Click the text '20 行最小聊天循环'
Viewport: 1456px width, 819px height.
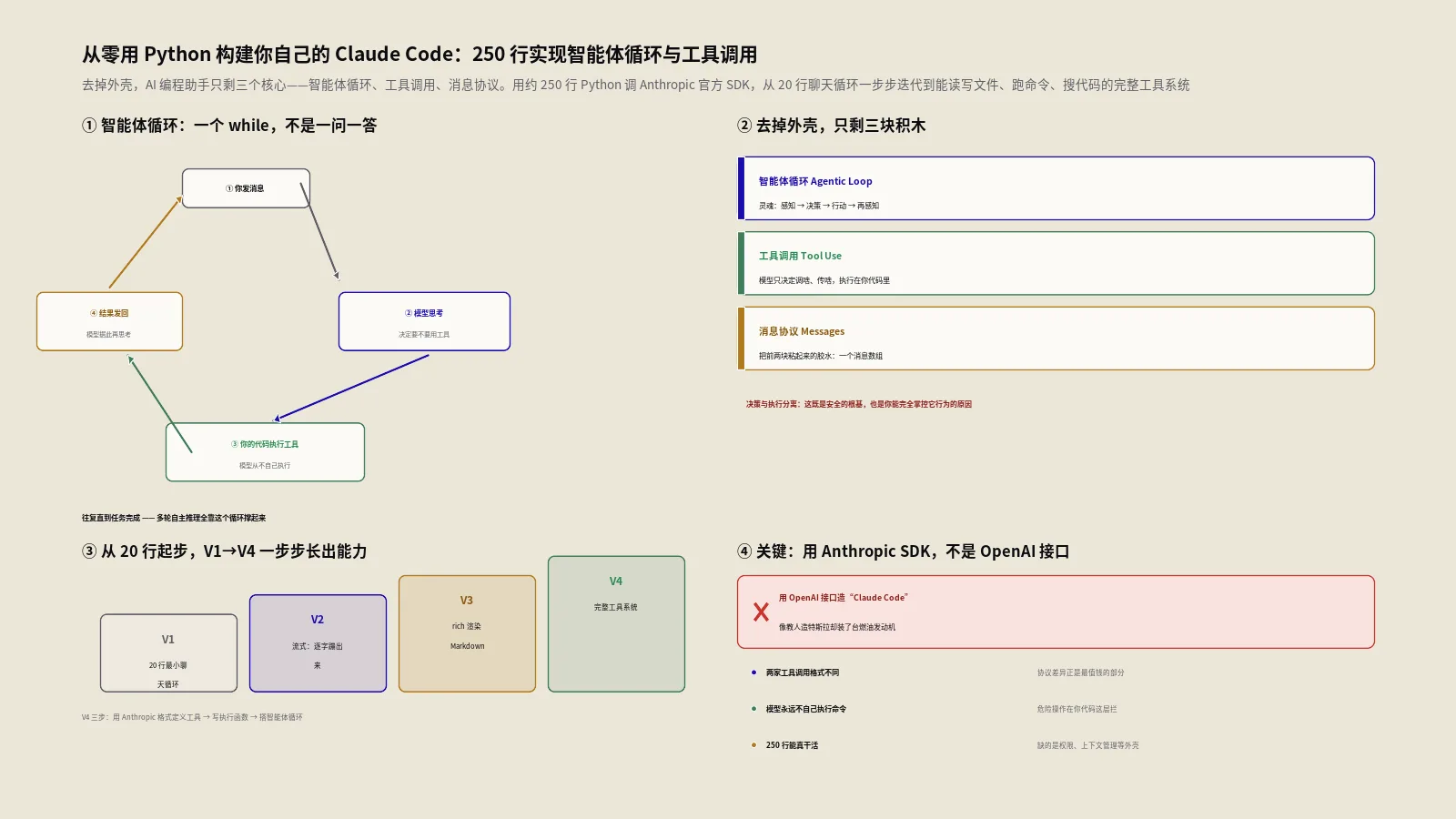pos(168,674)
